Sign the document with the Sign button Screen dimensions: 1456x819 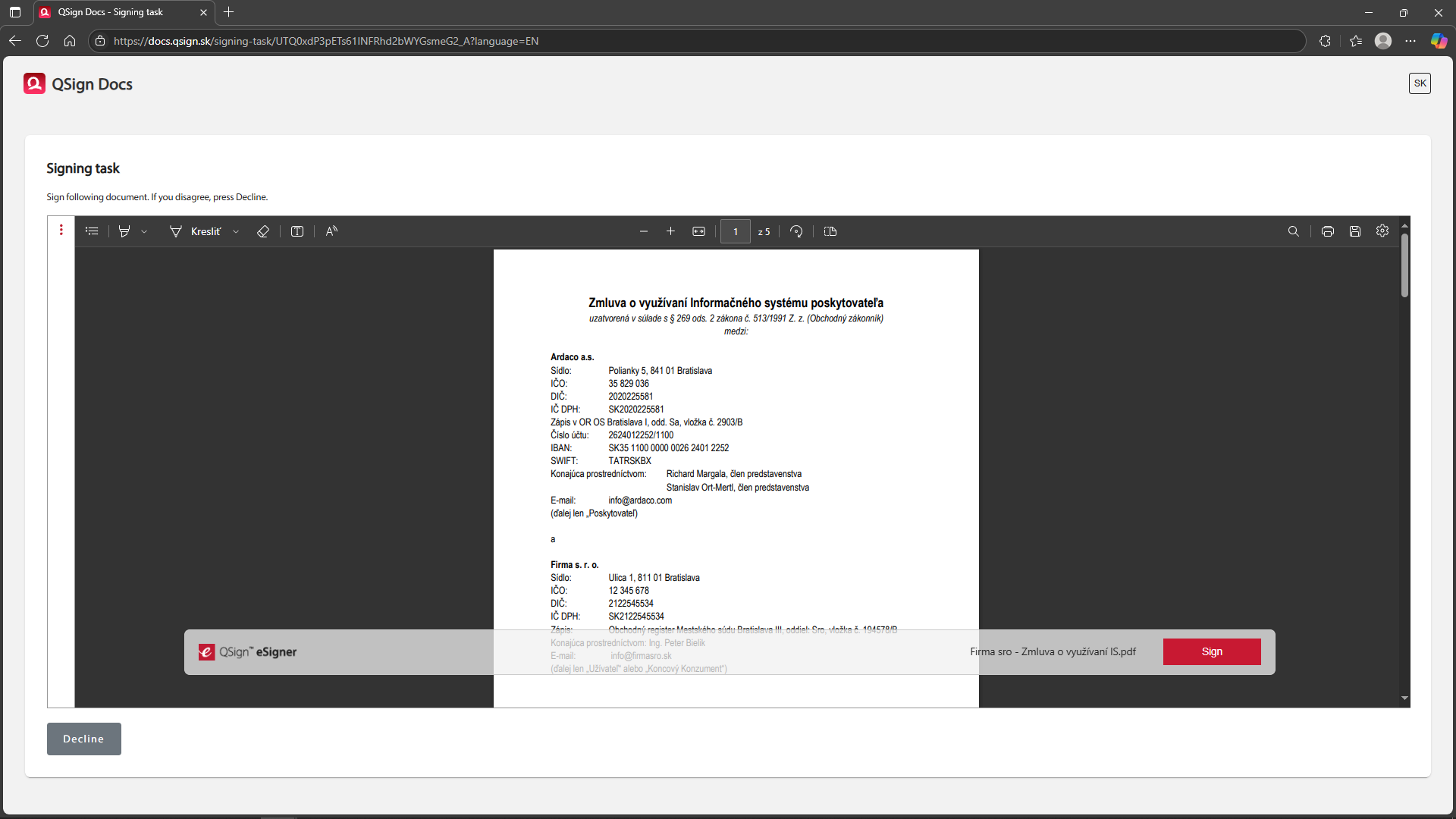click(x=1212, y=651)
